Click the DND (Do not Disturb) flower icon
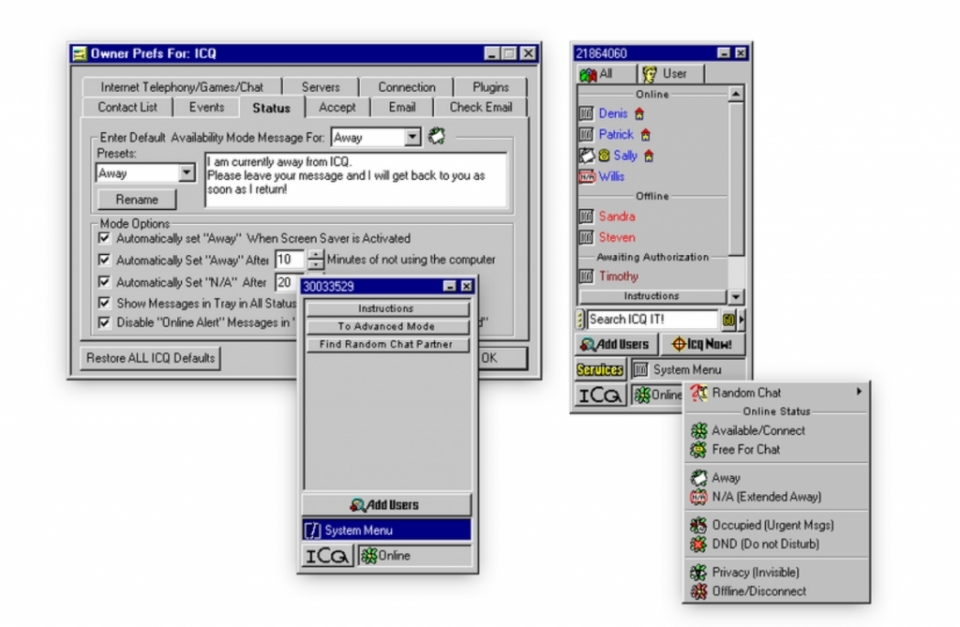 698,544
